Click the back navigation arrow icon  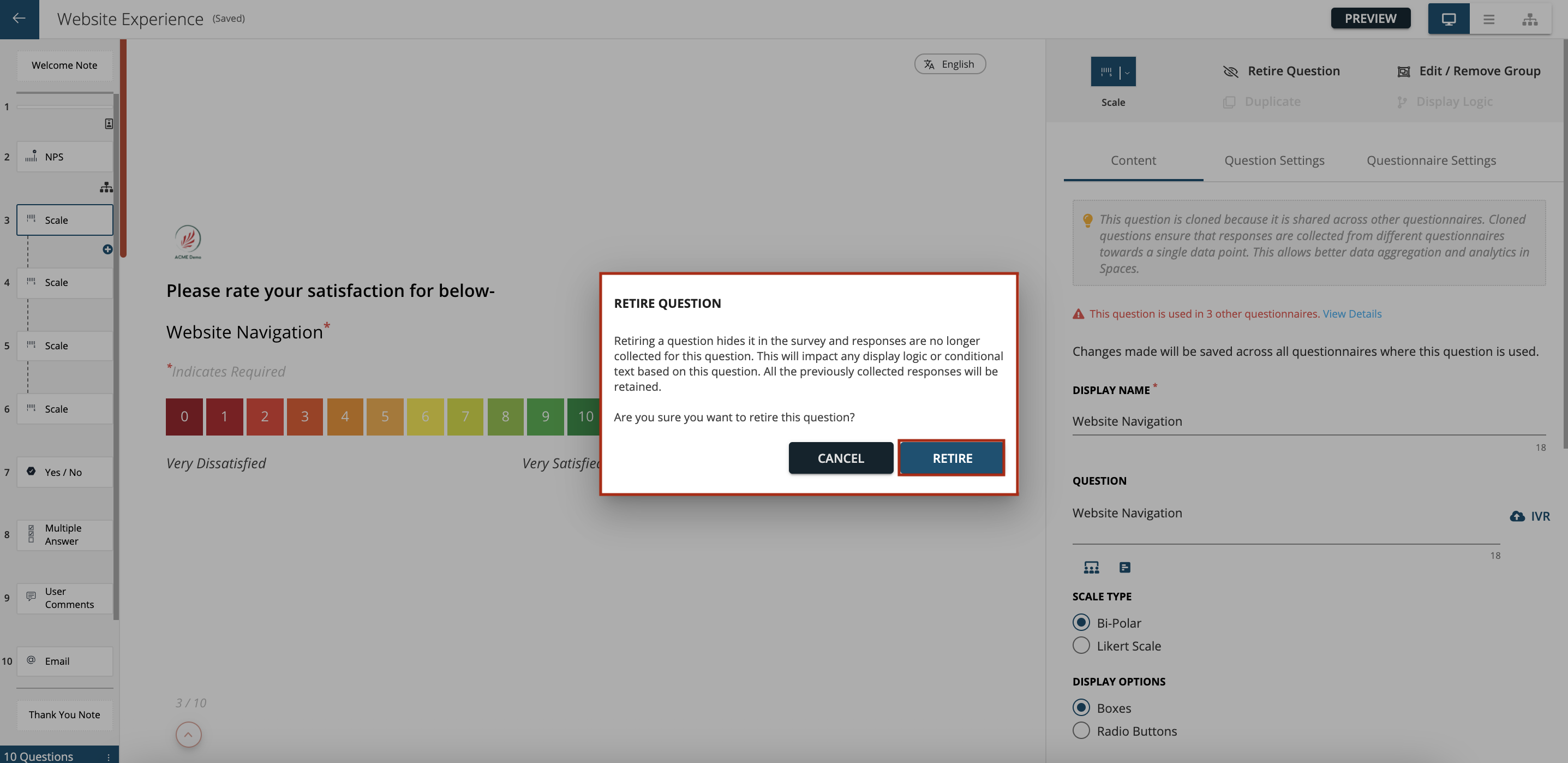[19, 18]
